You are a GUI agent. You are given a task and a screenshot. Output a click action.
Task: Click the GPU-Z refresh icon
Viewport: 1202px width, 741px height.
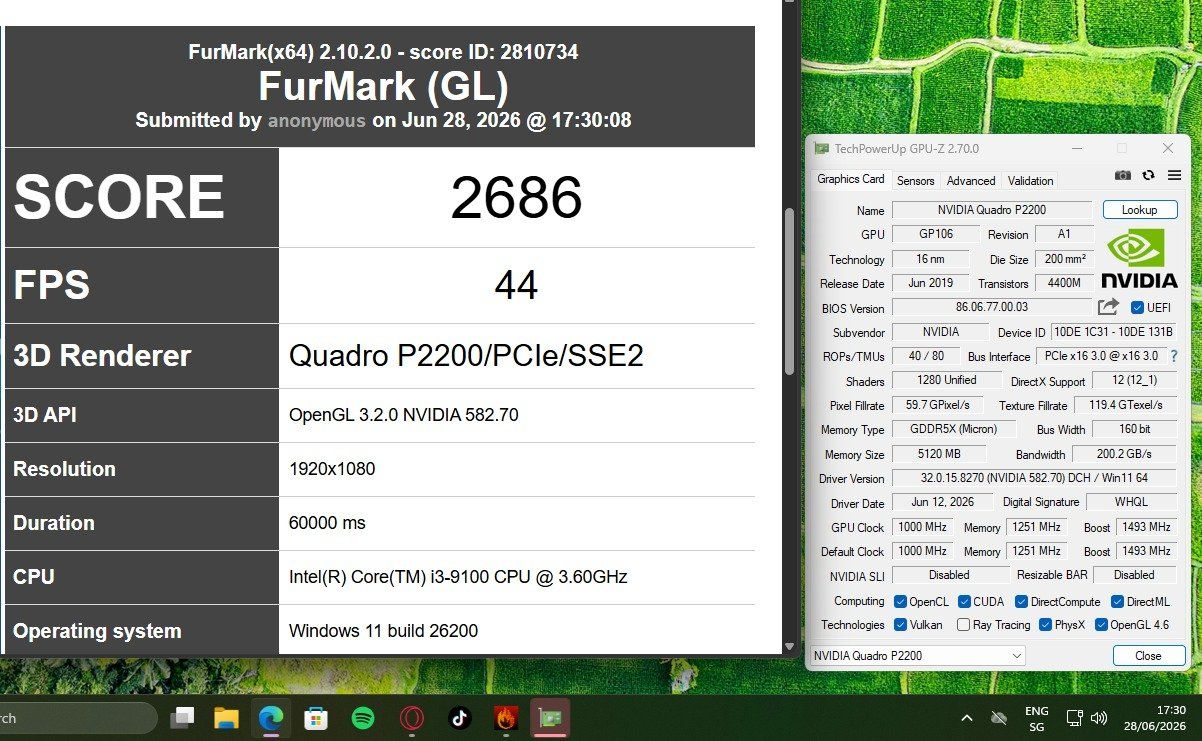[1148, 175]
